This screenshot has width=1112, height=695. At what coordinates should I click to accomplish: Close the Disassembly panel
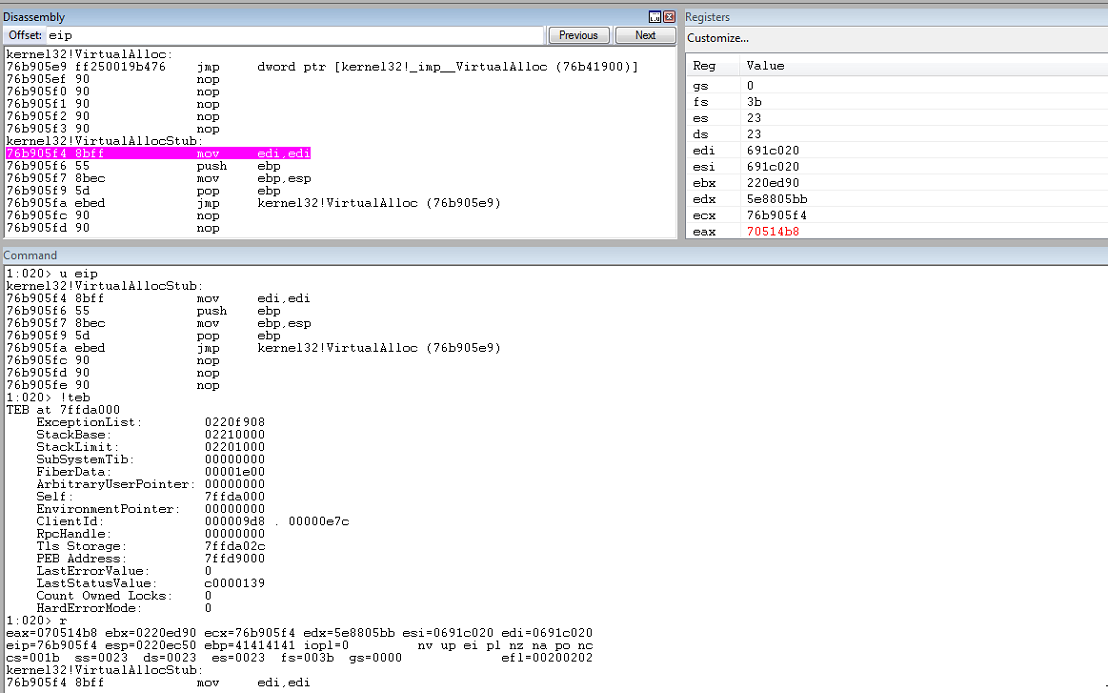coord(669,16)
